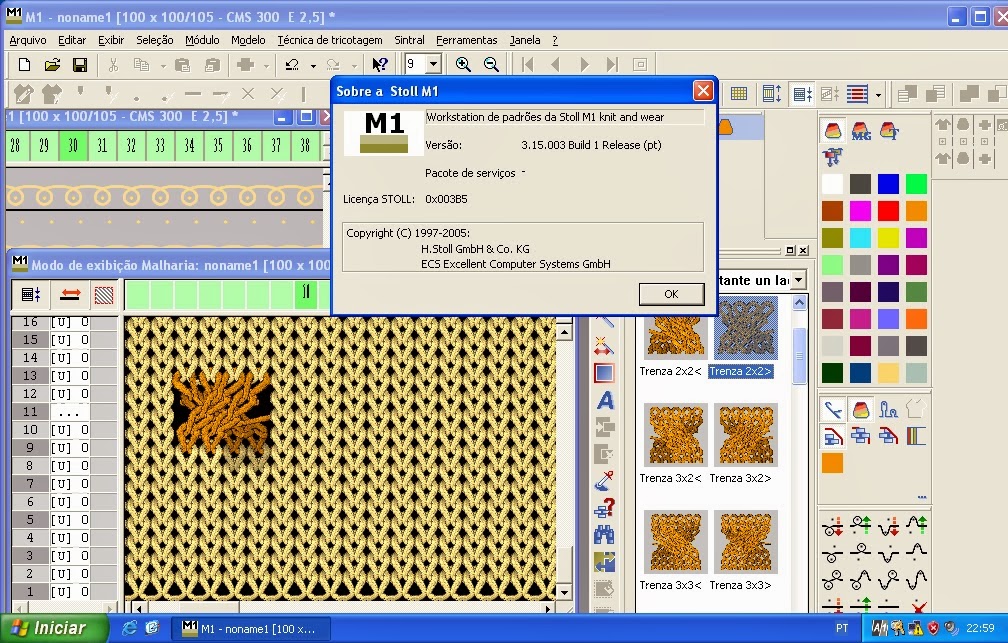
Task: Click column header 30 in pattern view
Action: pos(73,146)
